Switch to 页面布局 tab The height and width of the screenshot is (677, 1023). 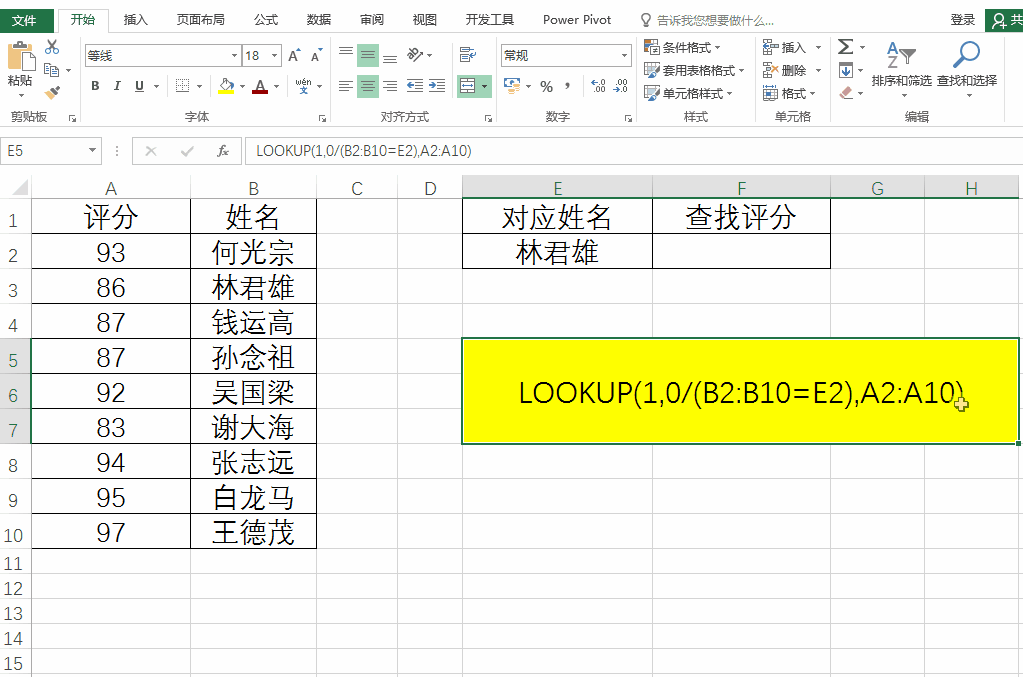(201, 20)
